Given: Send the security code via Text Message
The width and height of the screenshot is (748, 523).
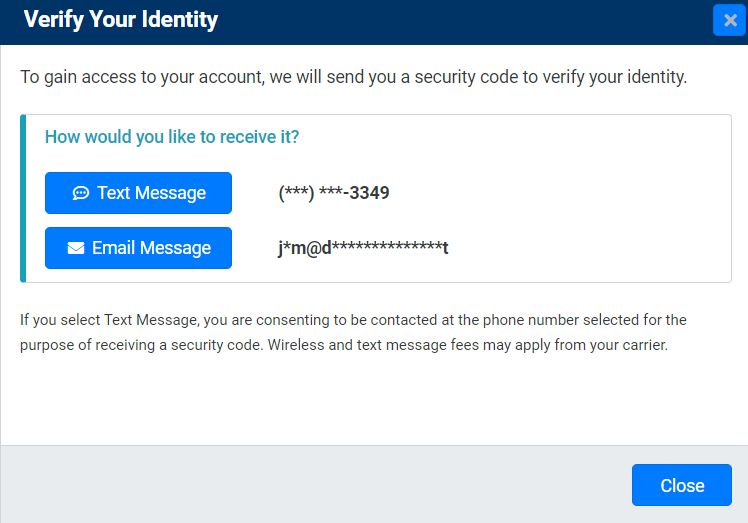Looking at the screenshot, I should 138,193.
